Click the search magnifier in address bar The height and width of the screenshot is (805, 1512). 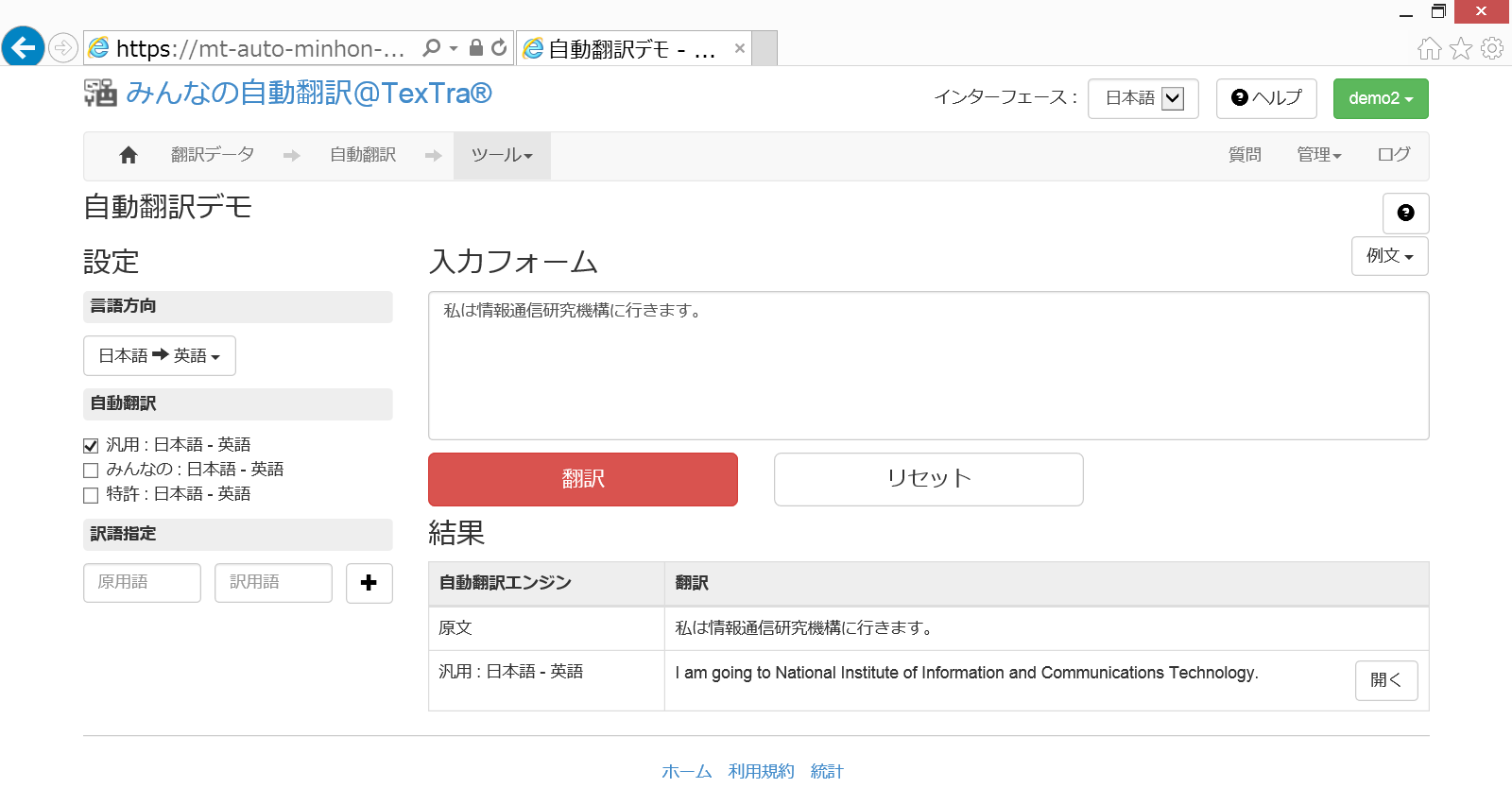tap(432, 47)
